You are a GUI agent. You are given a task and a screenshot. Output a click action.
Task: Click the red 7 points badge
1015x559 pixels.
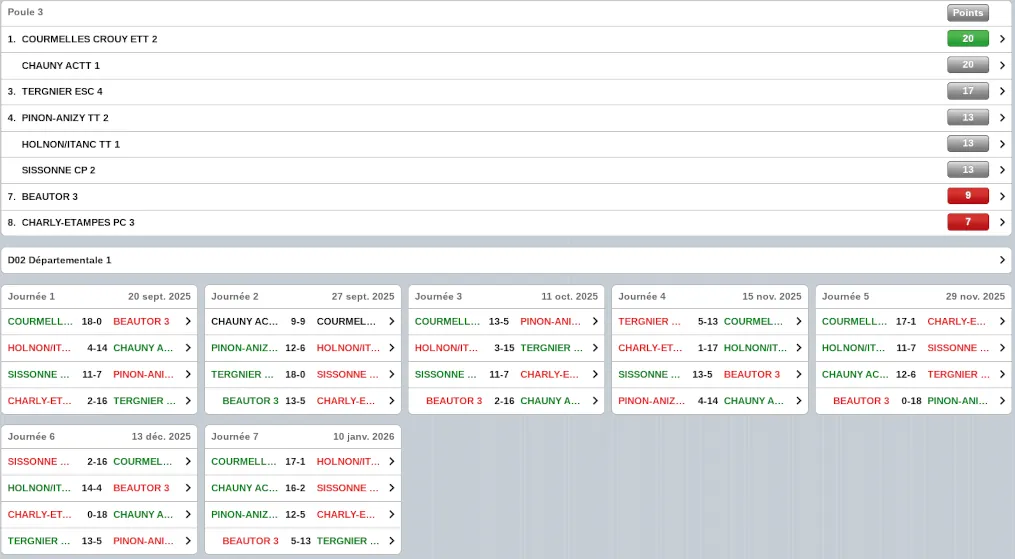click(x=967, y=222)
